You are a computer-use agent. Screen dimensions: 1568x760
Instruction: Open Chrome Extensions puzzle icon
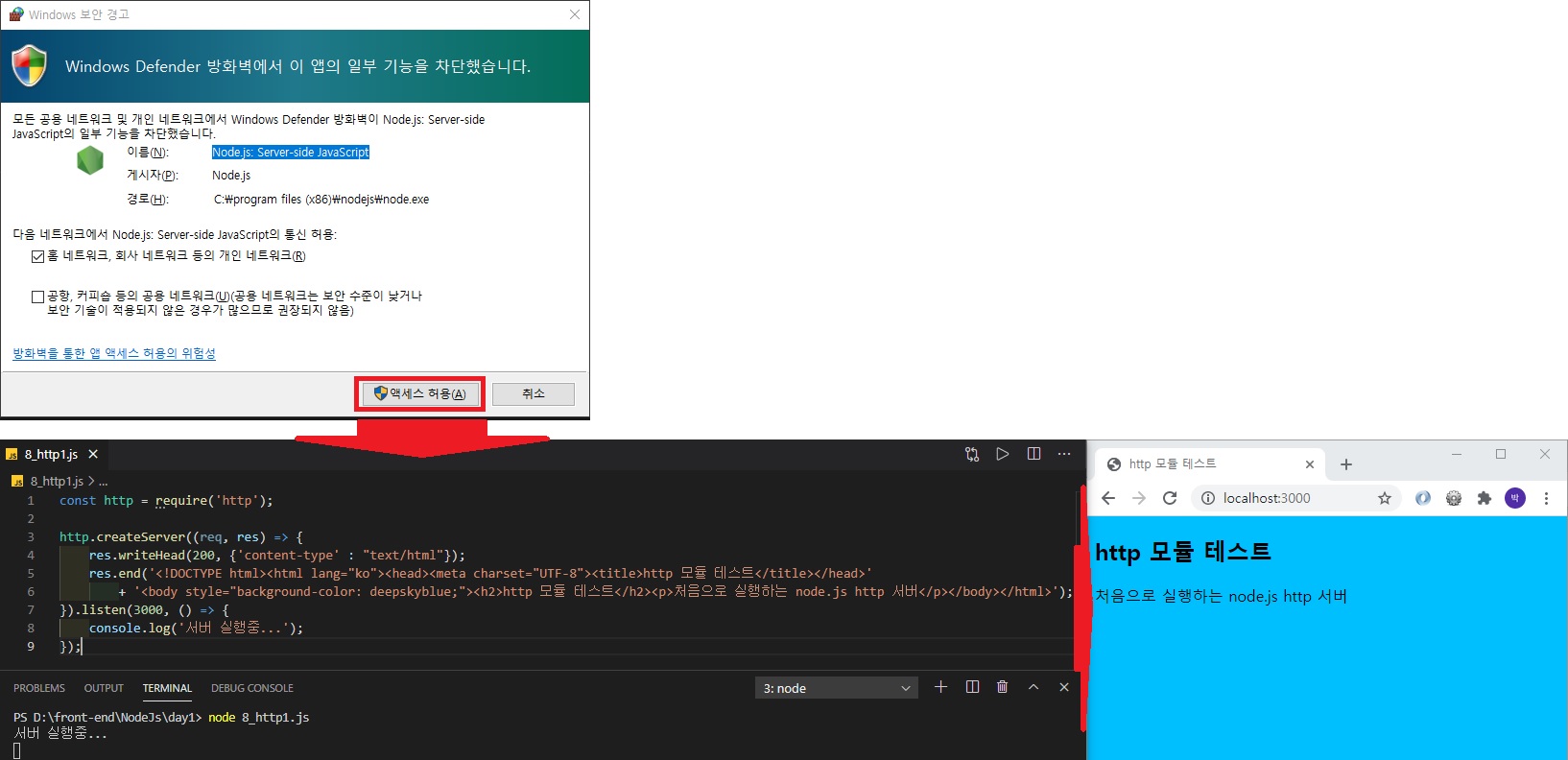[1485, 498]
